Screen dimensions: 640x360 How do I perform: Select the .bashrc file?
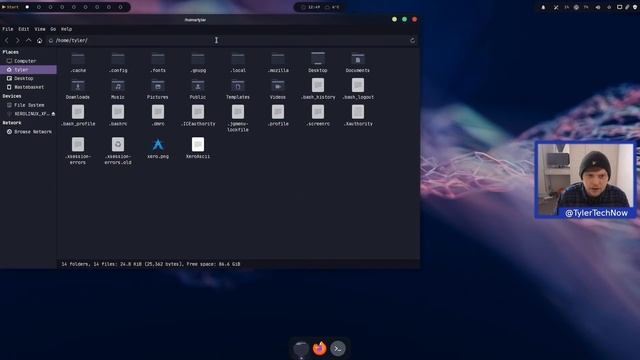point(118,116)
